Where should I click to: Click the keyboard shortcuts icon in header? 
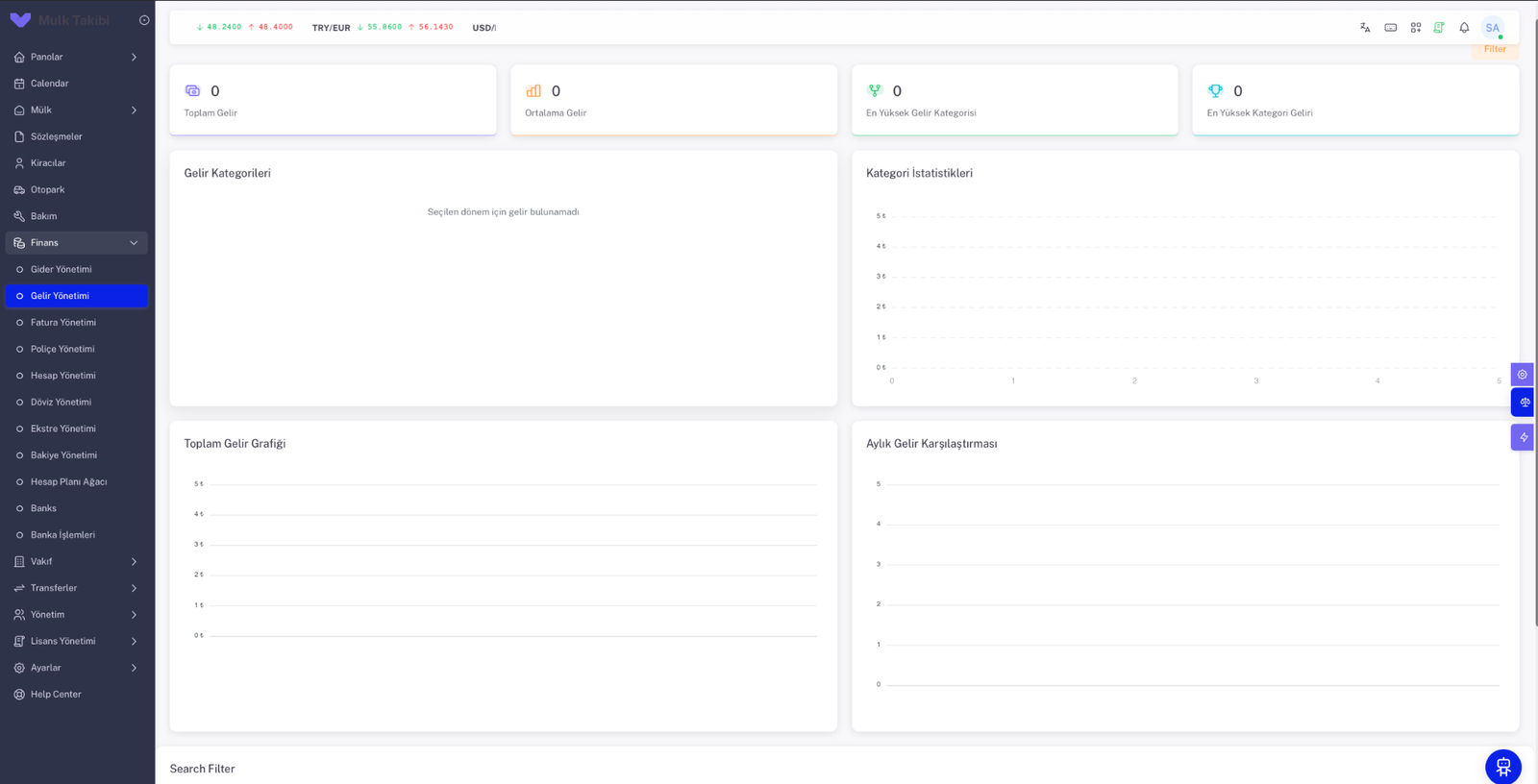[x=1390, y=28]
